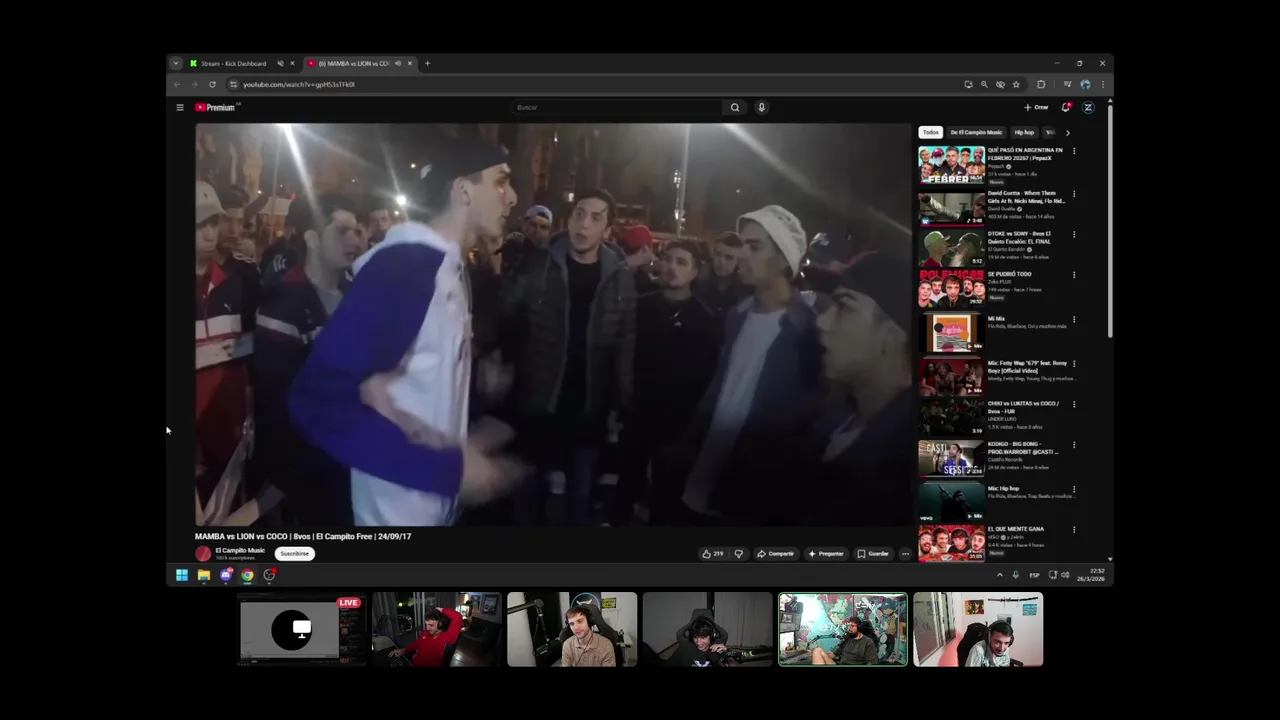Dislike the video with thumbs down

point(739,553)
